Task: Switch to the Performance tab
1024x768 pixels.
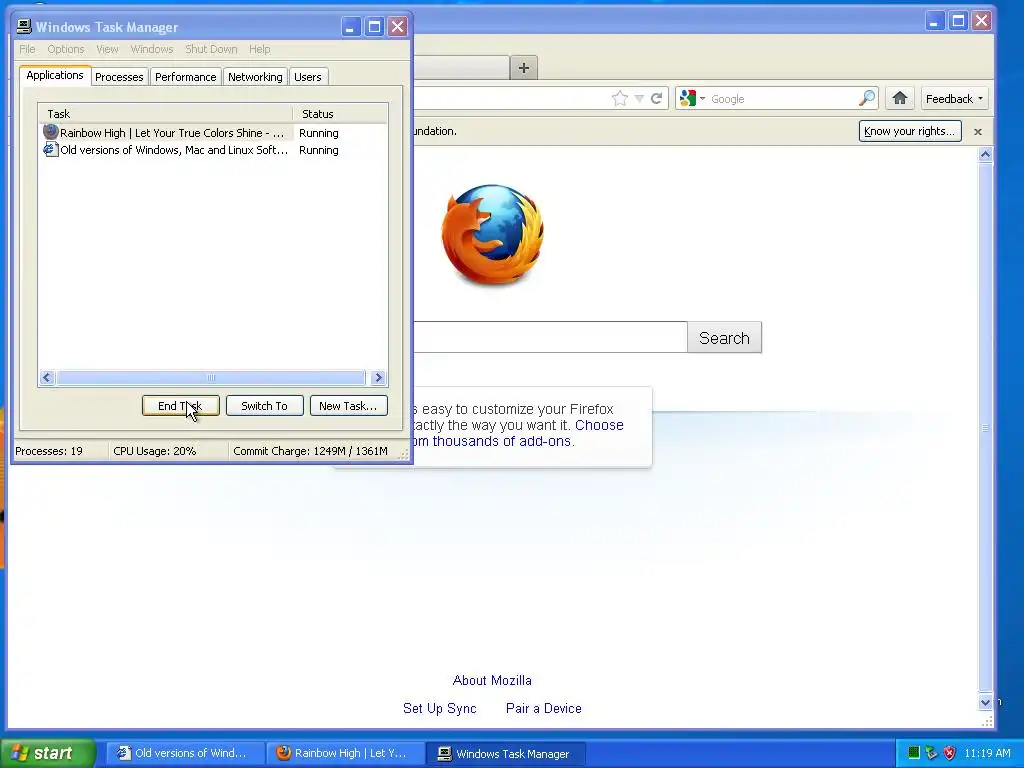Action: point(185,77)
